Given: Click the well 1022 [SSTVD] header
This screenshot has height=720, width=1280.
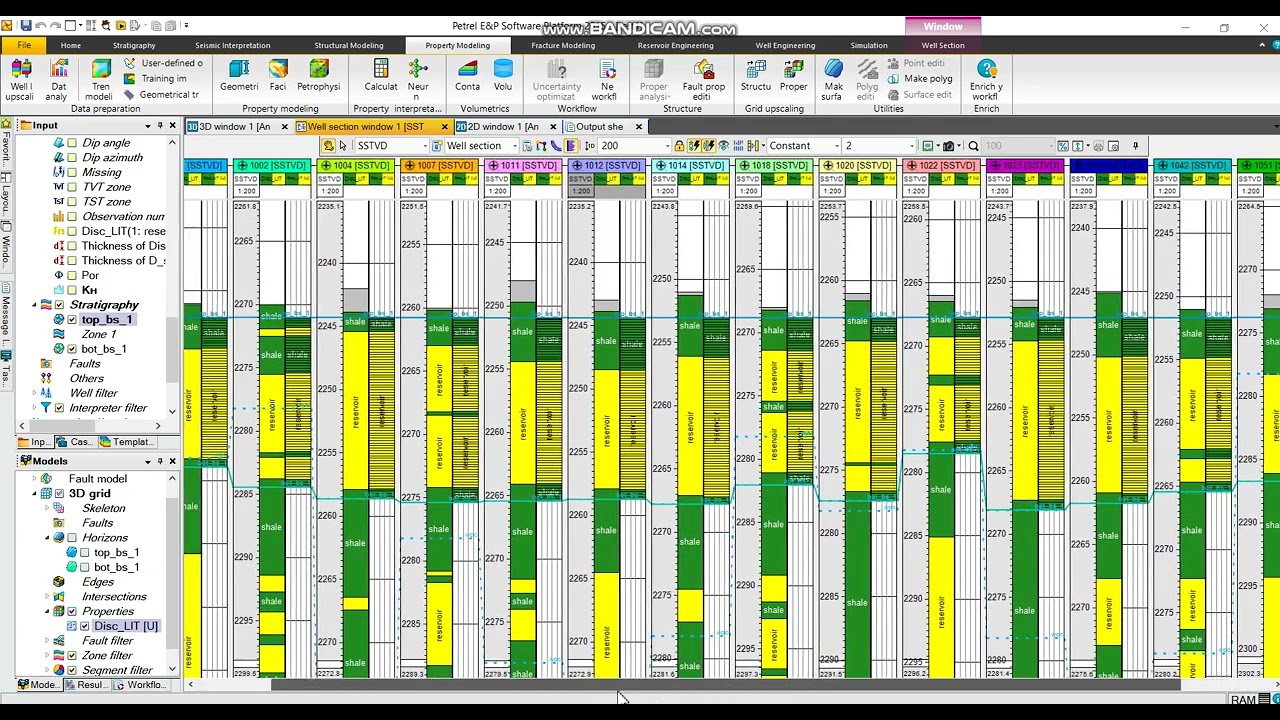Looking at the screenshot, I should point(942,165).
